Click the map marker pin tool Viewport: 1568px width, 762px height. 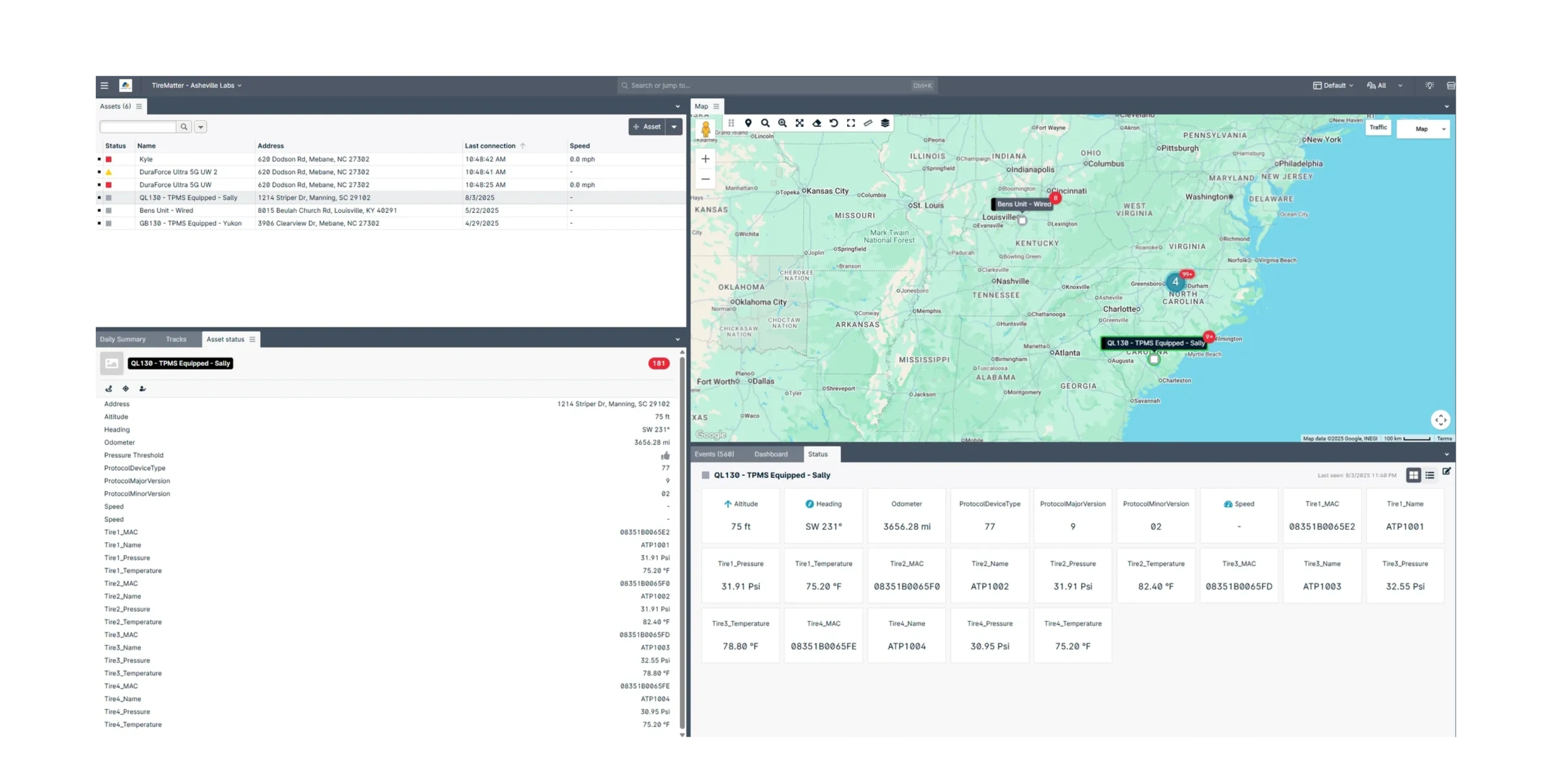pyautogui.click(x=748, y=124)
